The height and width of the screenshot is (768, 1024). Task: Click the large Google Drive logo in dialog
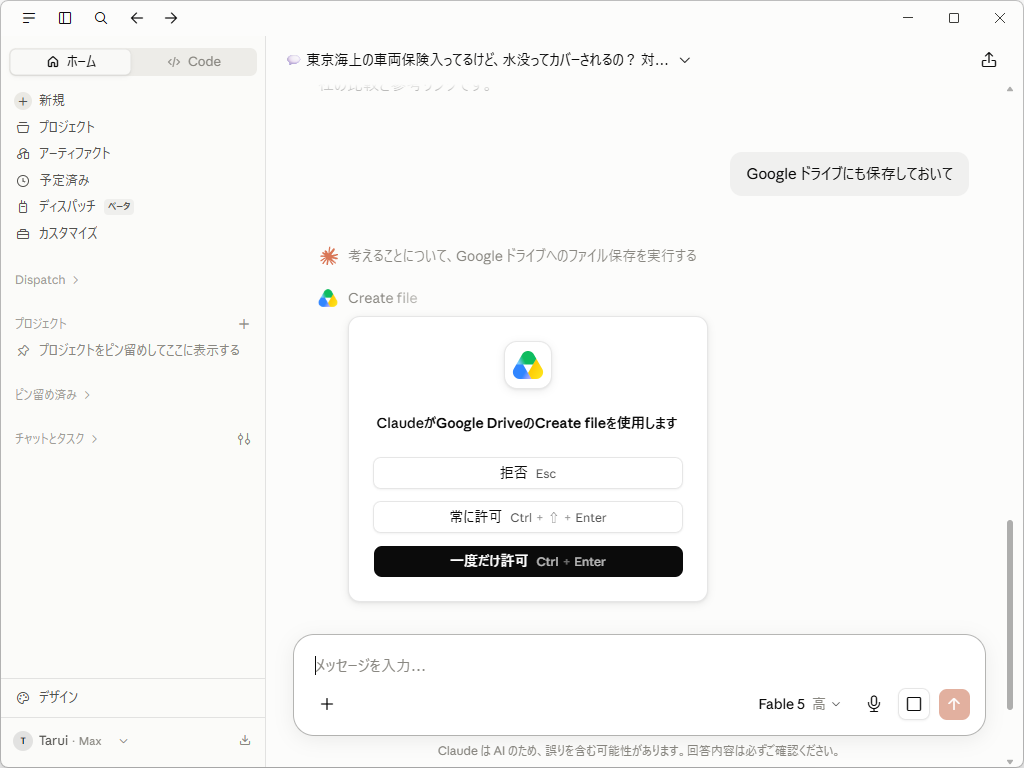[528, 365]
